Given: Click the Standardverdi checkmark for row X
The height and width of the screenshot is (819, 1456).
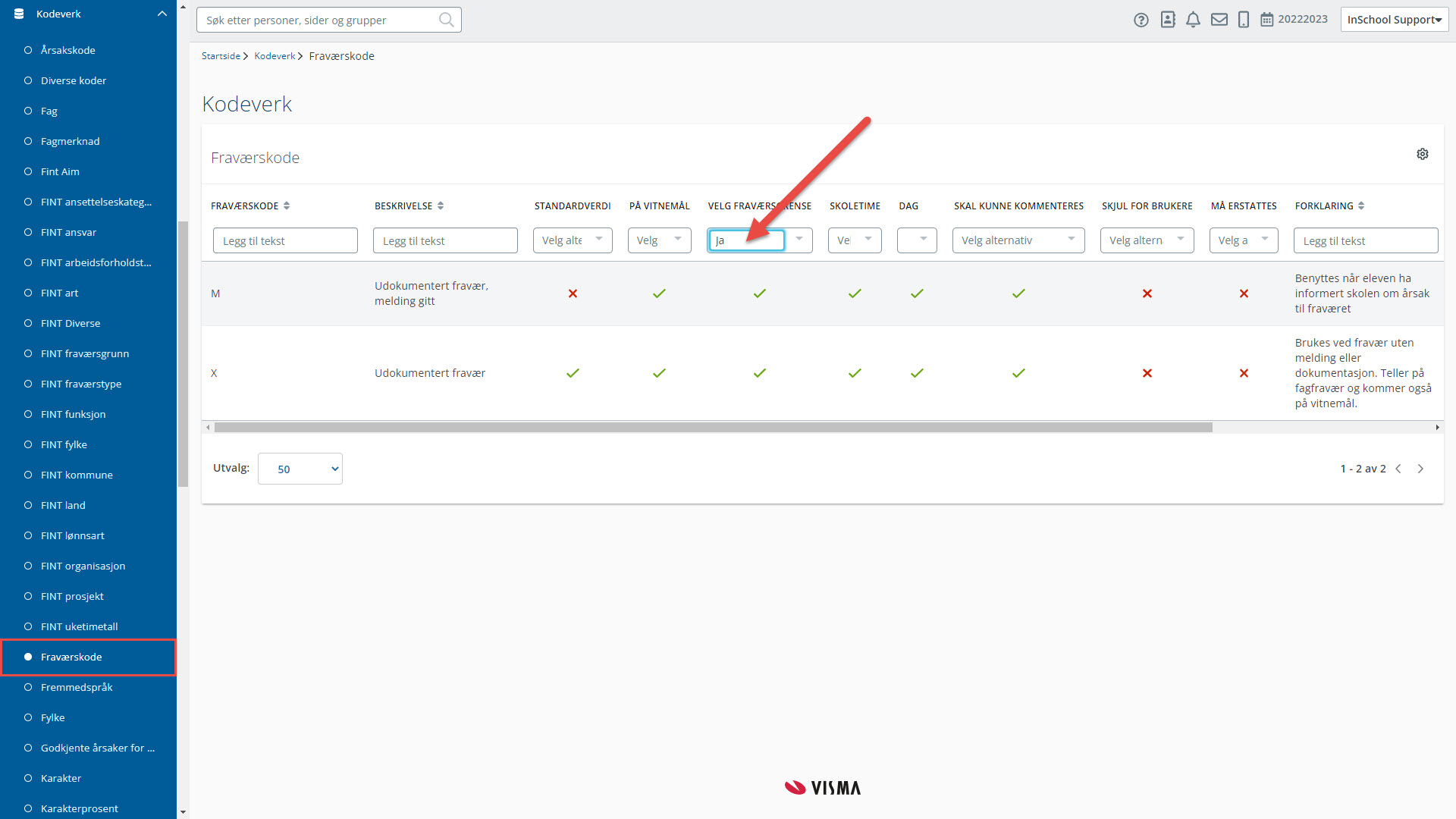Looking at the screenshot, I should coord(573,373).
